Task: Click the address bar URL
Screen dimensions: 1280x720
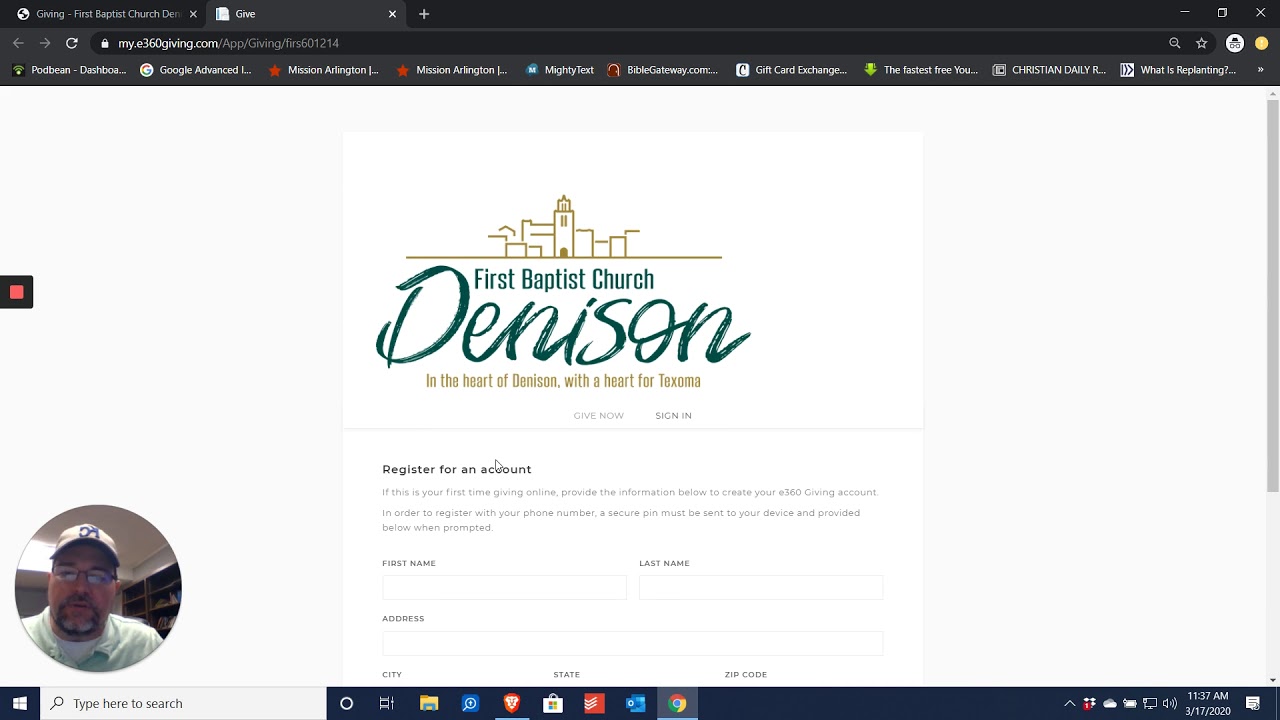Action: pyautogui.click(x=228, y=43)
